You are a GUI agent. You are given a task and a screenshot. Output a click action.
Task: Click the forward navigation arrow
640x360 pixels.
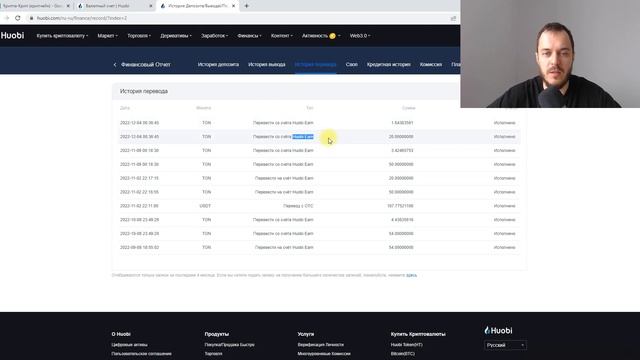[x=7, y=18]
